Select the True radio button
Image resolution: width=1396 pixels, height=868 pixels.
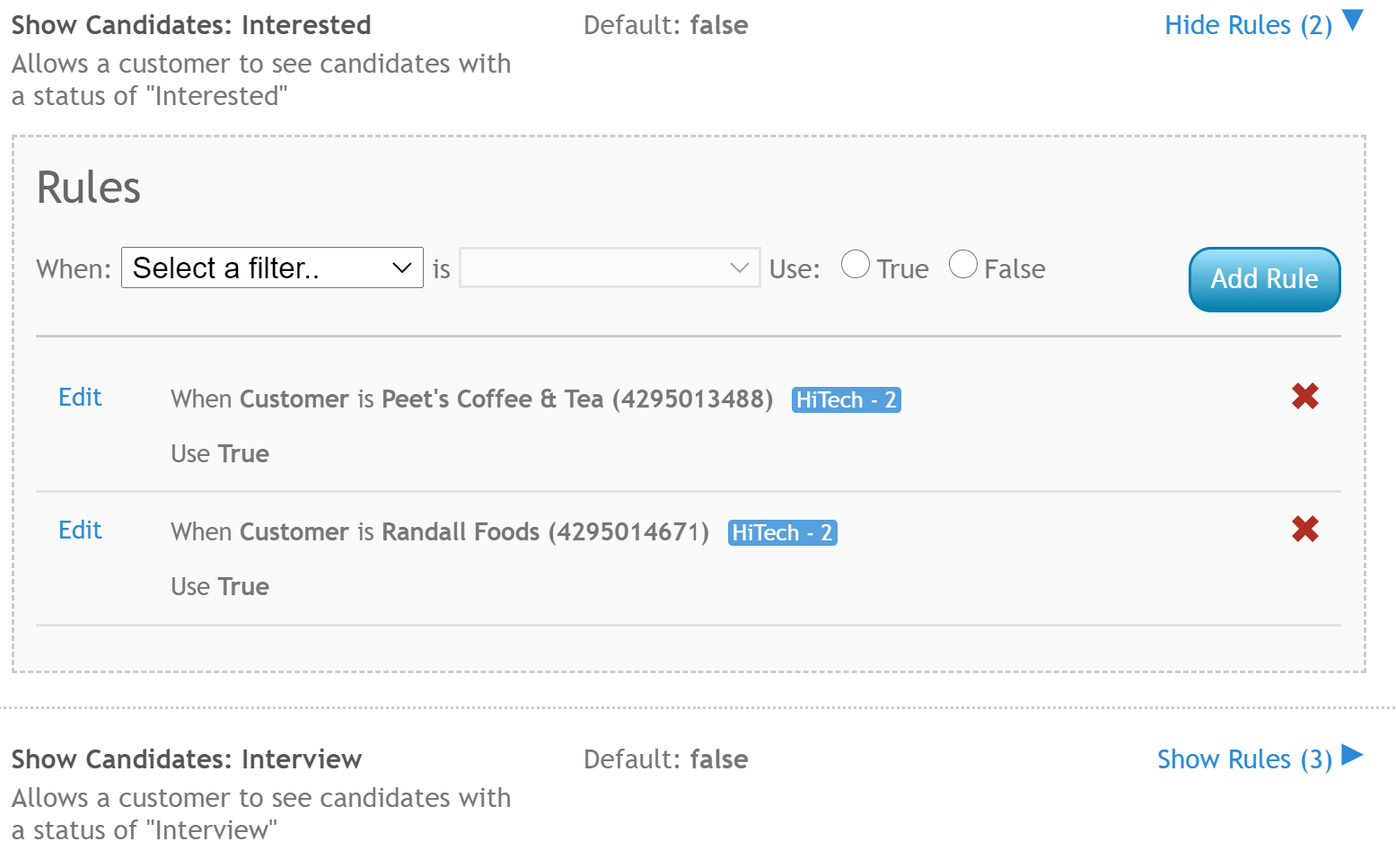point(856,265)
